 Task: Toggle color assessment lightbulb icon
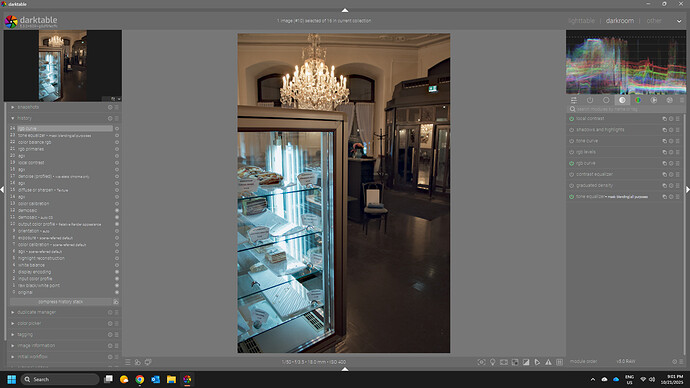(493, 362)
